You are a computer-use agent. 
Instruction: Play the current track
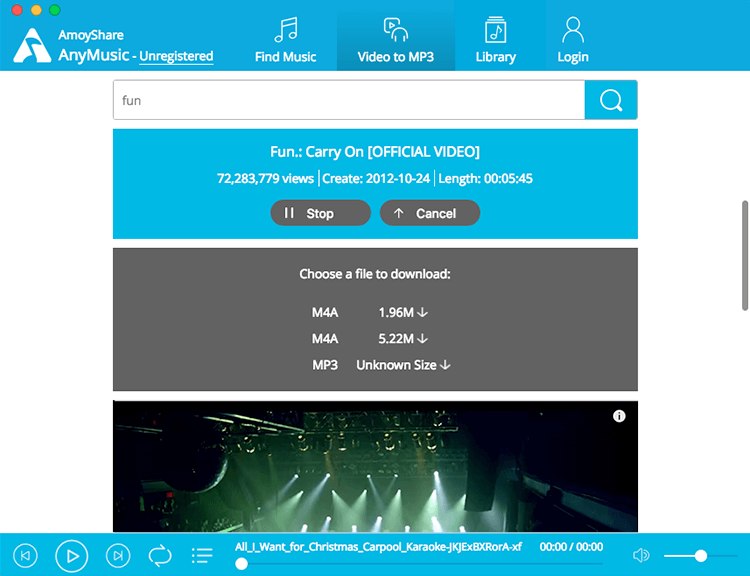pyautogui.click(x=72, y=556)
